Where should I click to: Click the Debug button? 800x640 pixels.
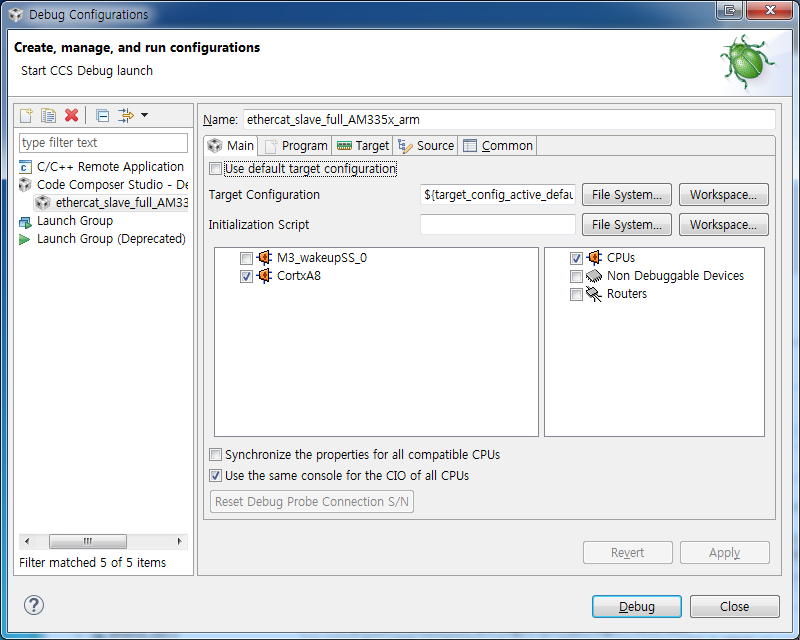(637, 606)
